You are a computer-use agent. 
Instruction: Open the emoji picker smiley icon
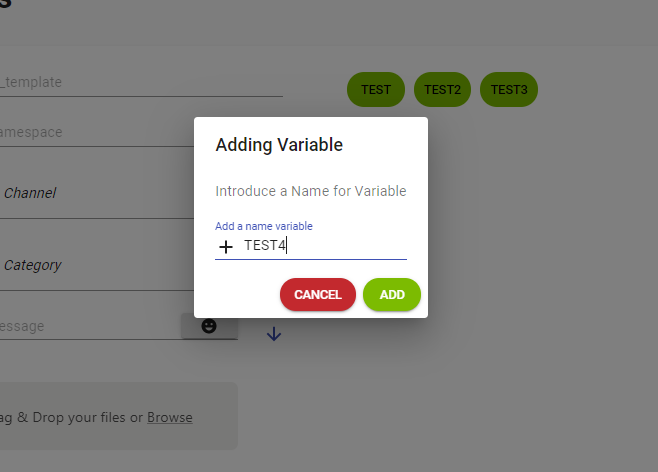click(x=209, y=326)
